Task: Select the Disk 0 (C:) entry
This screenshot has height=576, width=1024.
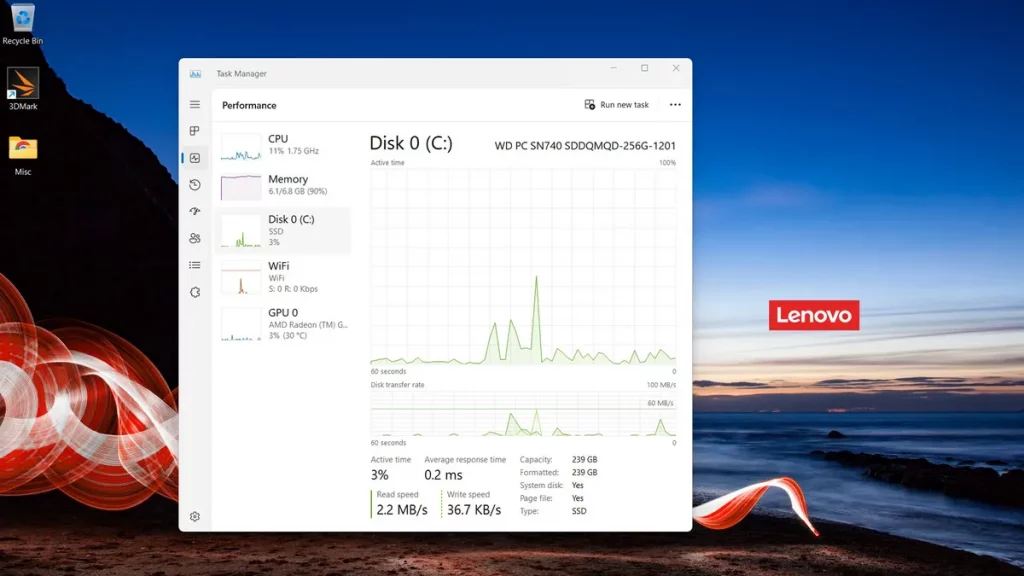Action: pos(290,228)
